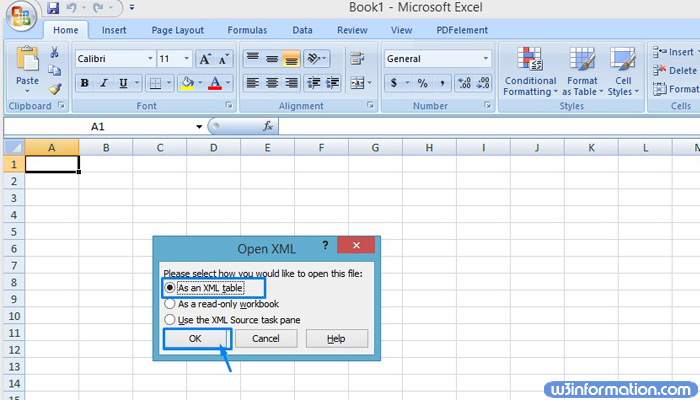The image size is (700, 400).
Task: Open Format as Table gallery
Action: pyautogui.click(x=582, y=71)
